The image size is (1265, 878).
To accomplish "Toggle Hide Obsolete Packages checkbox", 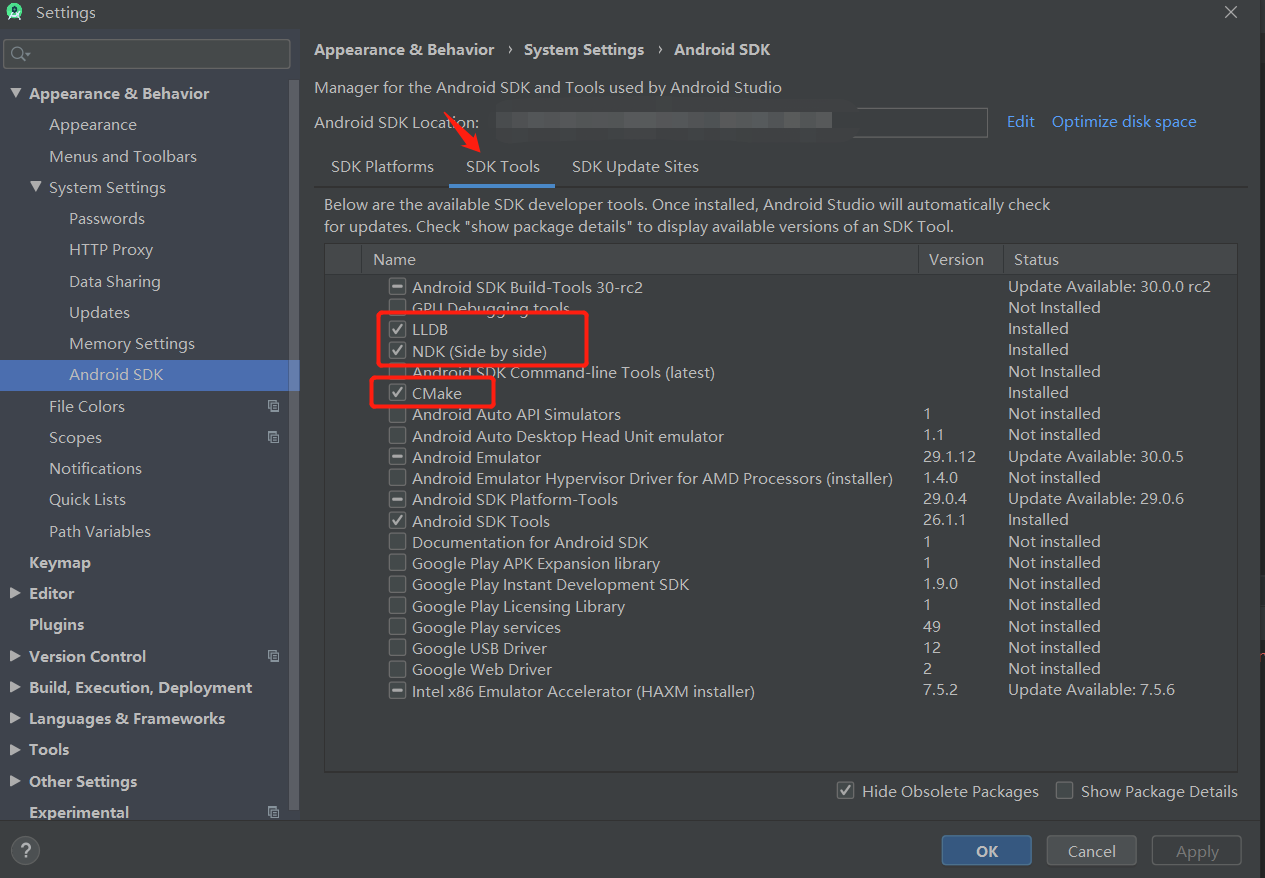I will coord(846,791).
